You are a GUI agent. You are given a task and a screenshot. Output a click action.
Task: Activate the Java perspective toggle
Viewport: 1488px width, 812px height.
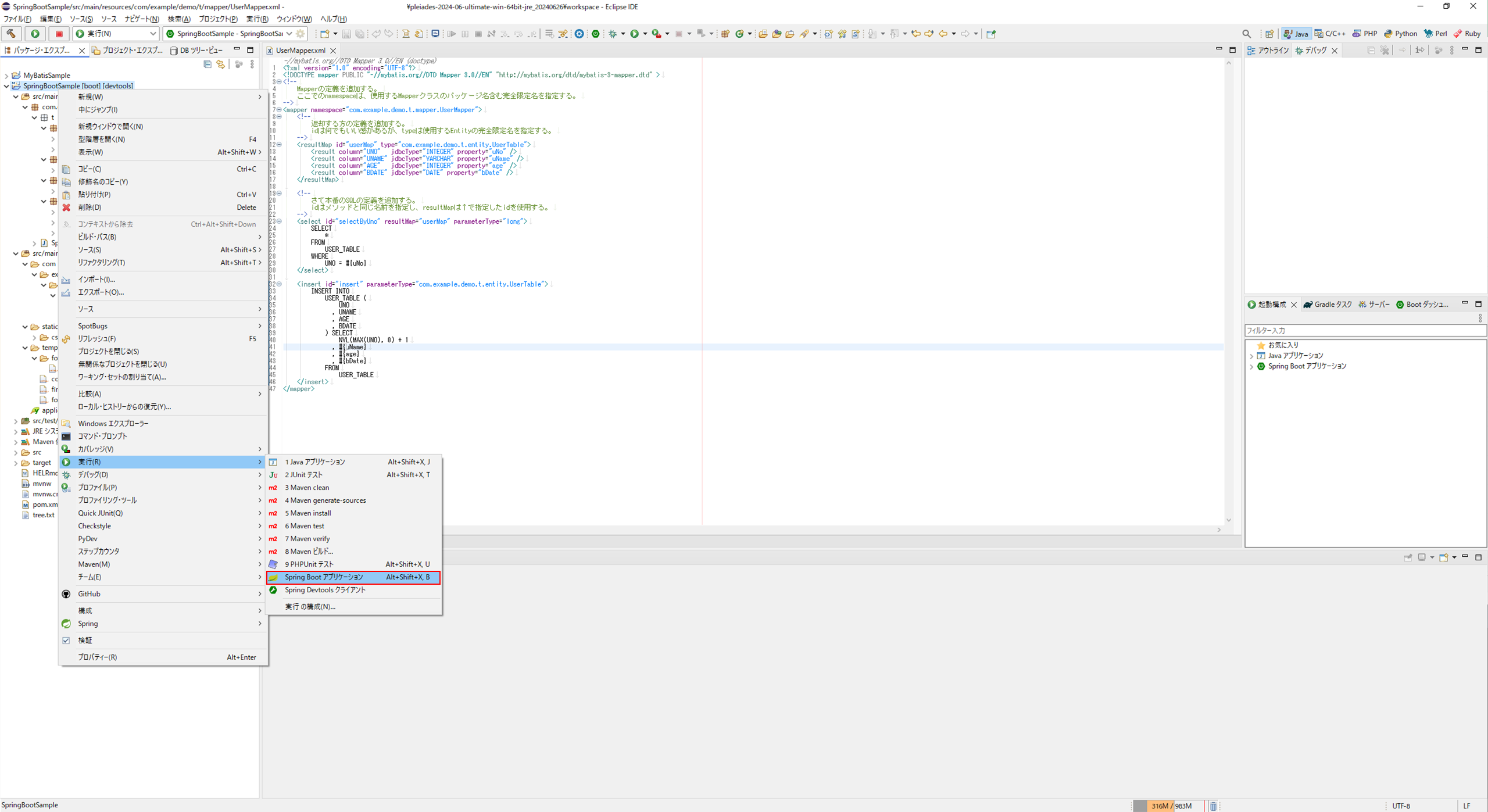(x=1296, y=33)
